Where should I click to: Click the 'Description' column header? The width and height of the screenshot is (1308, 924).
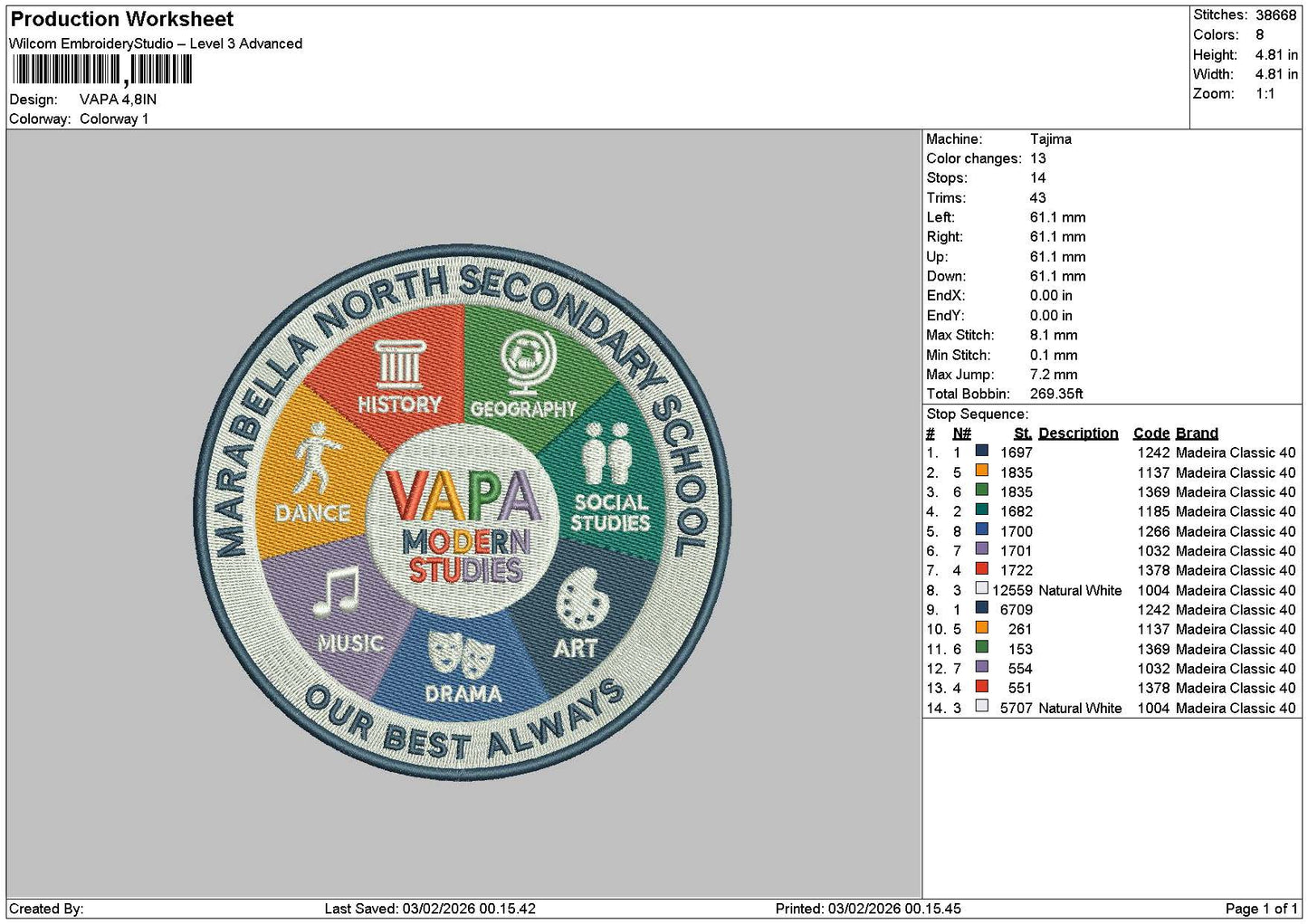[1078, 433]
